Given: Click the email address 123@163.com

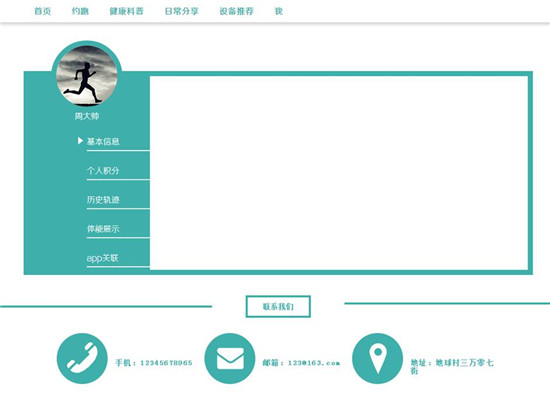Looking at the screenshot, I should point(314,363).
